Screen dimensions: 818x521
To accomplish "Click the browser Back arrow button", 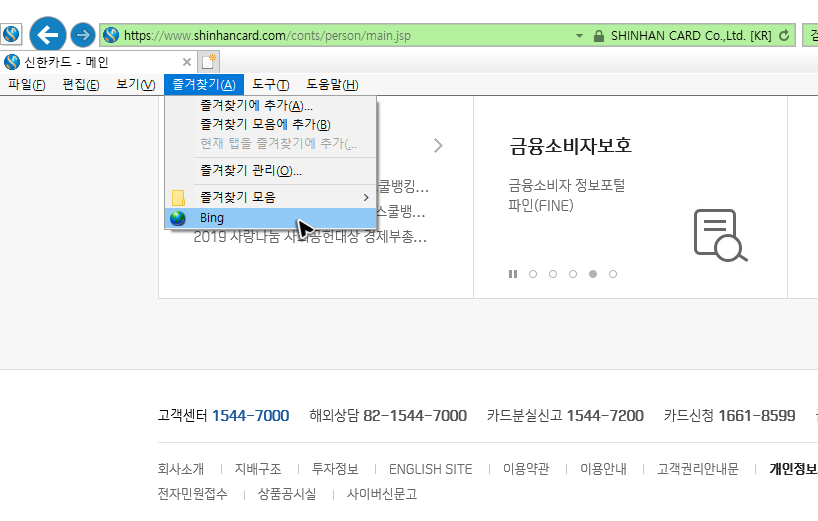I will (x=47, y=35).
